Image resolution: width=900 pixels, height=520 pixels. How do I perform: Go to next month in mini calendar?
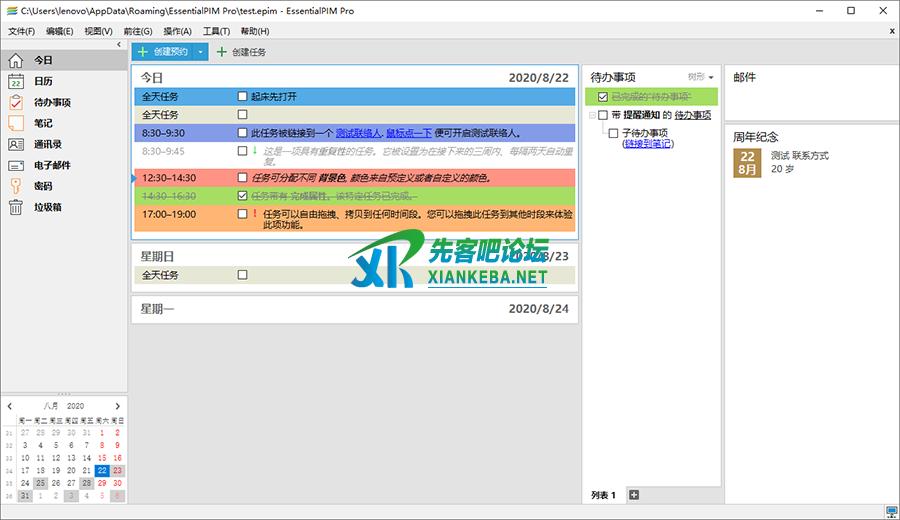click(117, 406)
